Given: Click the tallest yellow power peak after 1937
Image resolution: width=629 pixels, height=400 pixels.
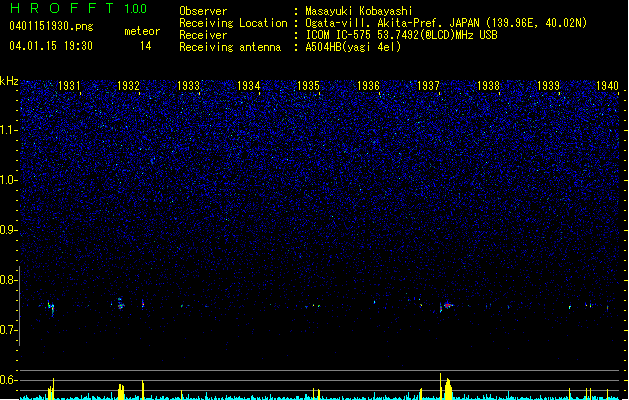Looking at the screenshot, I should tap(440, 386).
